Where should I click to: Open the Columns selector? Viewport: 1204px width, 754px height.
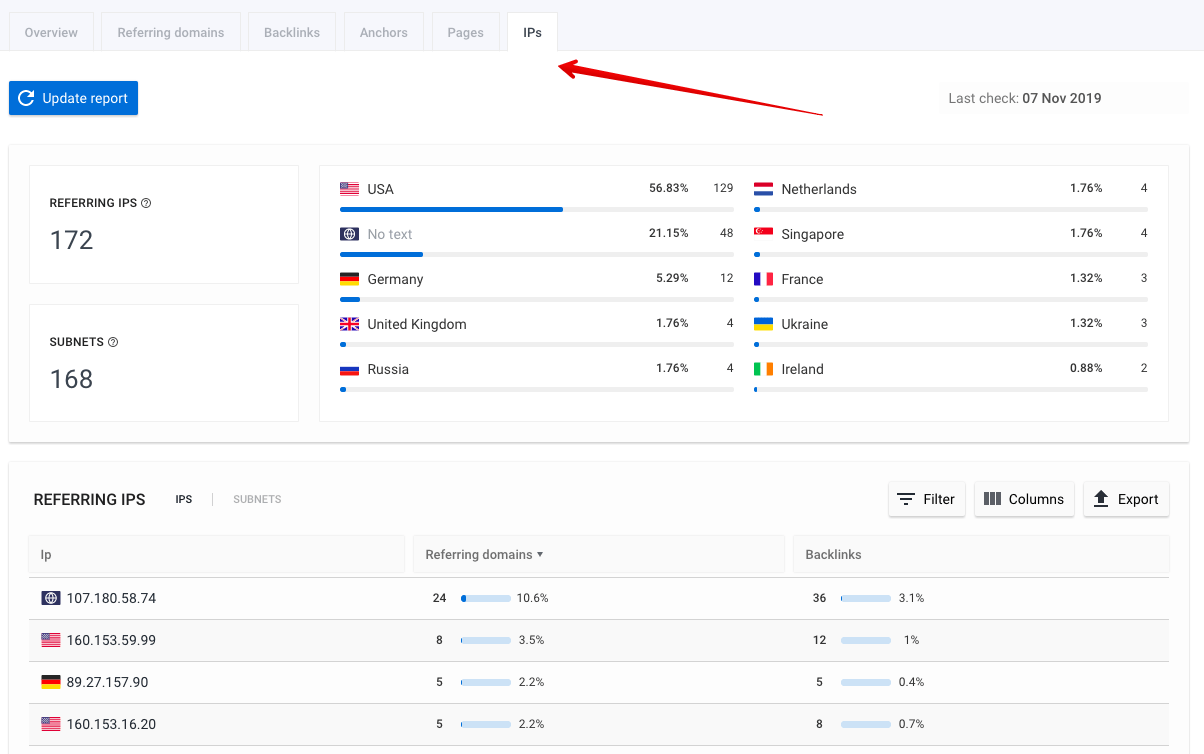[x=1025, y=499]
